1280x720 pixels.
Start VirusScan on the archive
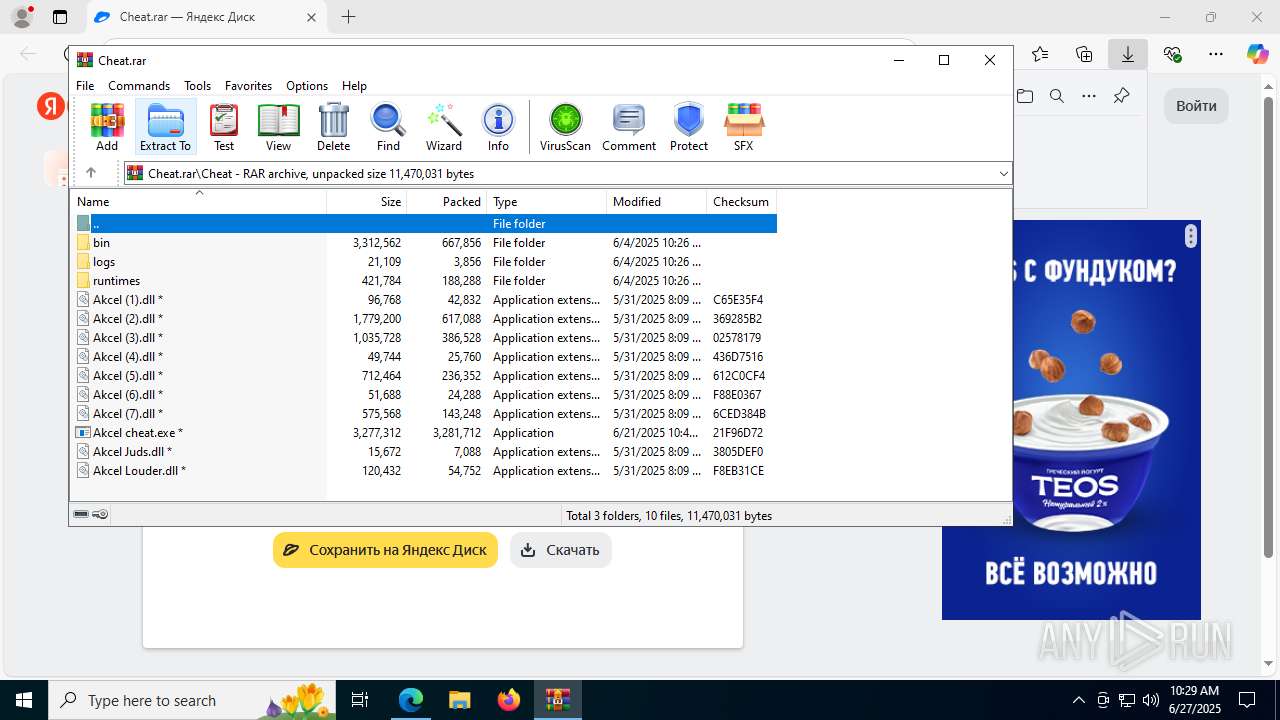point(565,127)
